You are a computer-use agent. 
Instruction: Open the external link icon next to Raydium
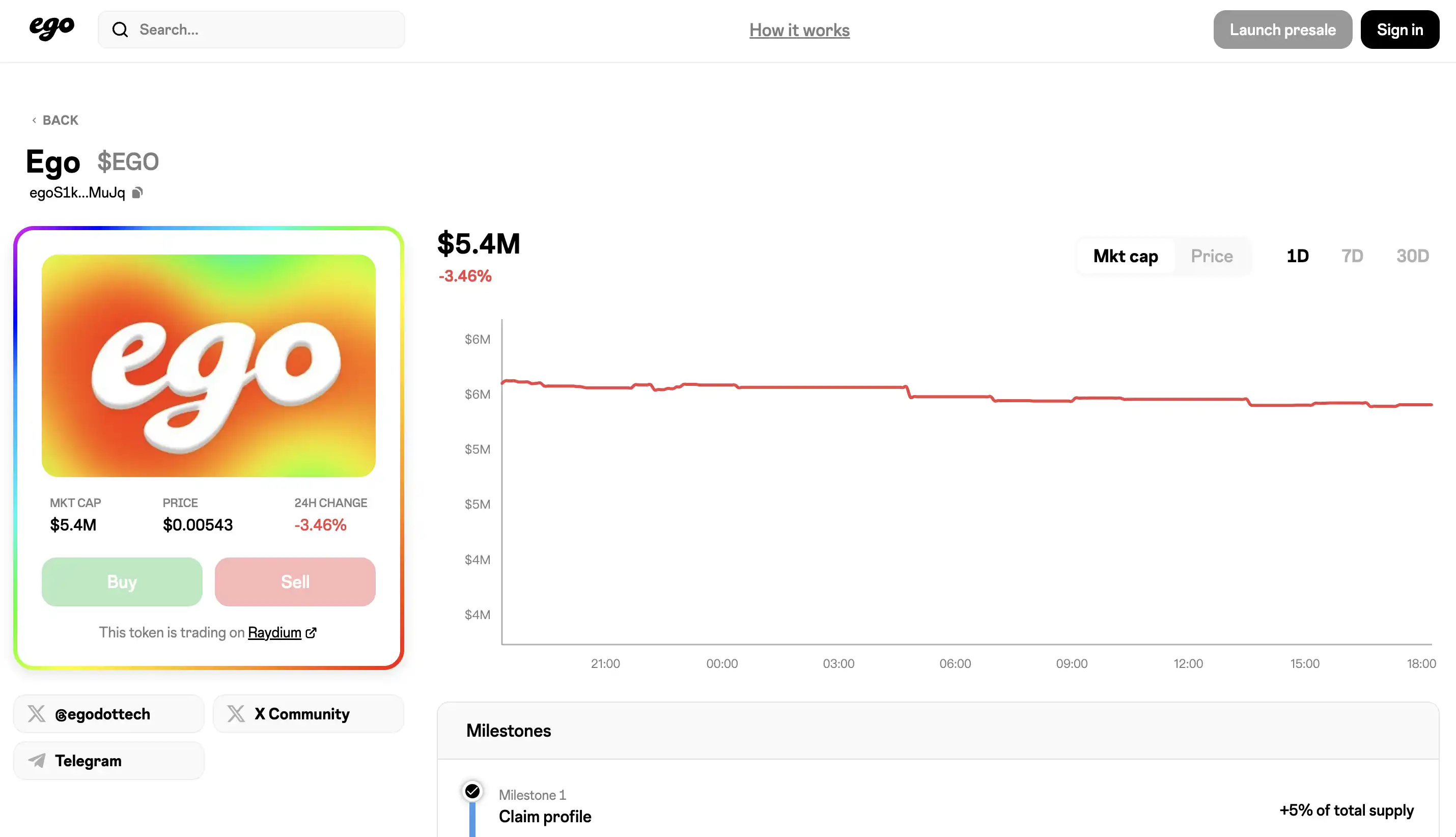coord(311,633)
